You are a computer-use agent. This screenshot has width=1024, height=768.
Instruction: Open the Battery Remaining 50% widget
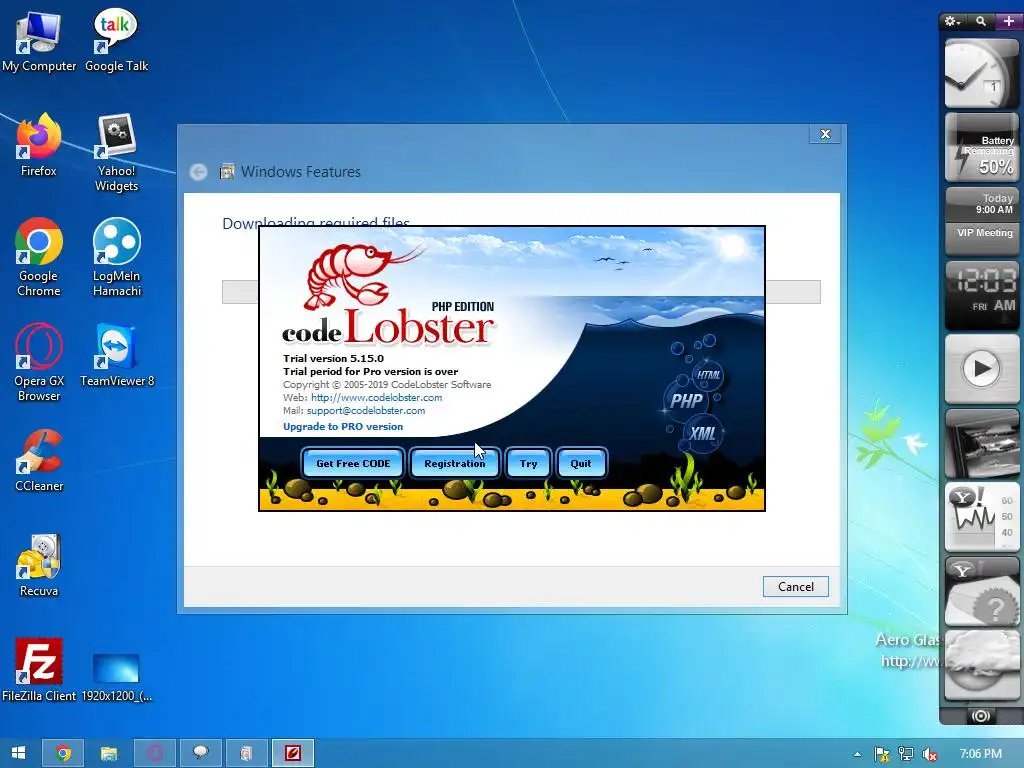[981, 147]
